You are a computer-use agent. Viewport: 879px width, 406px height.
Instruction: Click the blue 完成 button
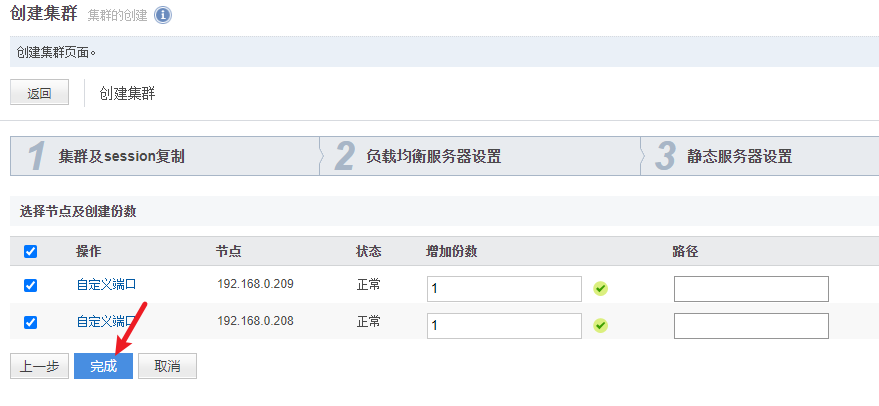click(104, 366)
